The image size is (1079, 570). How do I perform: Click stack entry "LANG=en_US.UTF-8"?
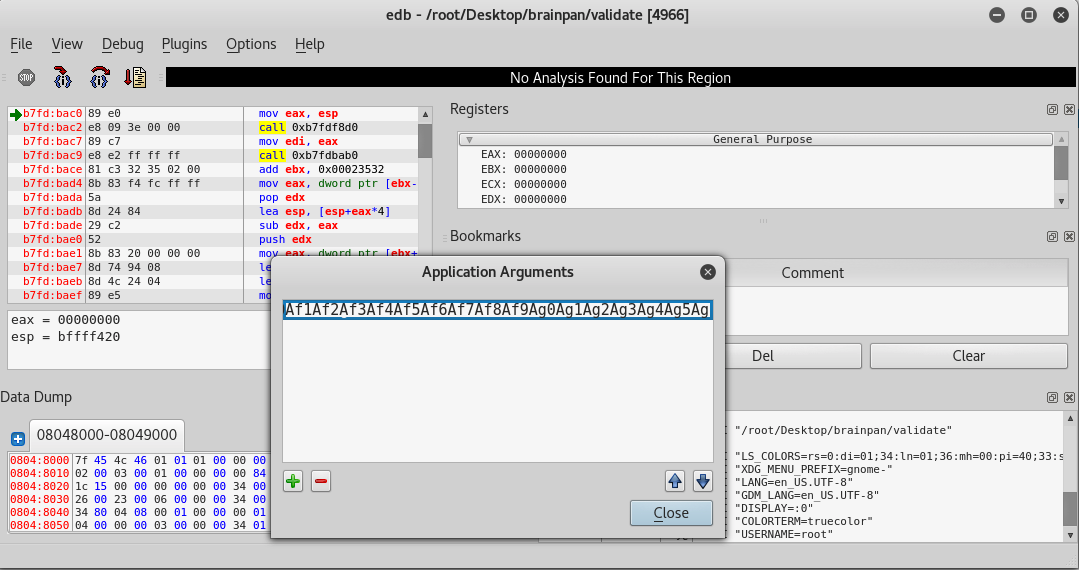pyautogui.click(x=793, y=482)
